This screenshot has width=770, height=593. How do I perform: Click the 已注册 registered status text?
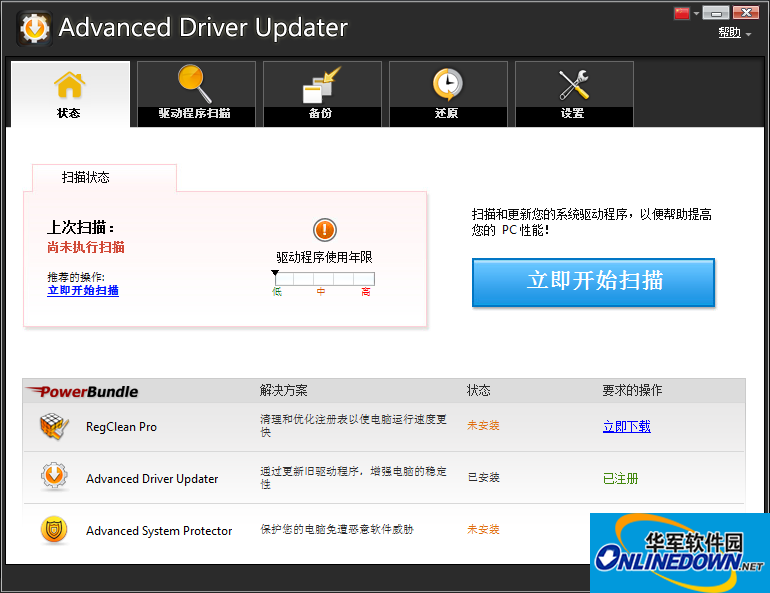(x=621, y=479)
